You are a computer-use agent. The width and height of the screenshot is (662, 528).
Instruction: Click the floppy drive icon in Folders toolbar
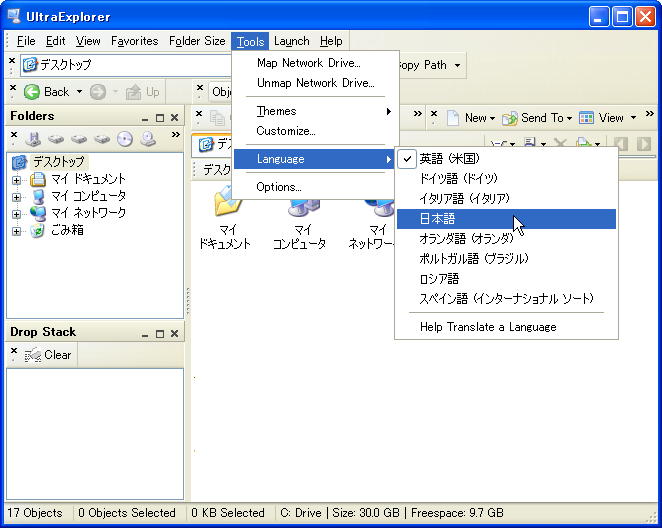pyautogui.click(x=33, y=139)
